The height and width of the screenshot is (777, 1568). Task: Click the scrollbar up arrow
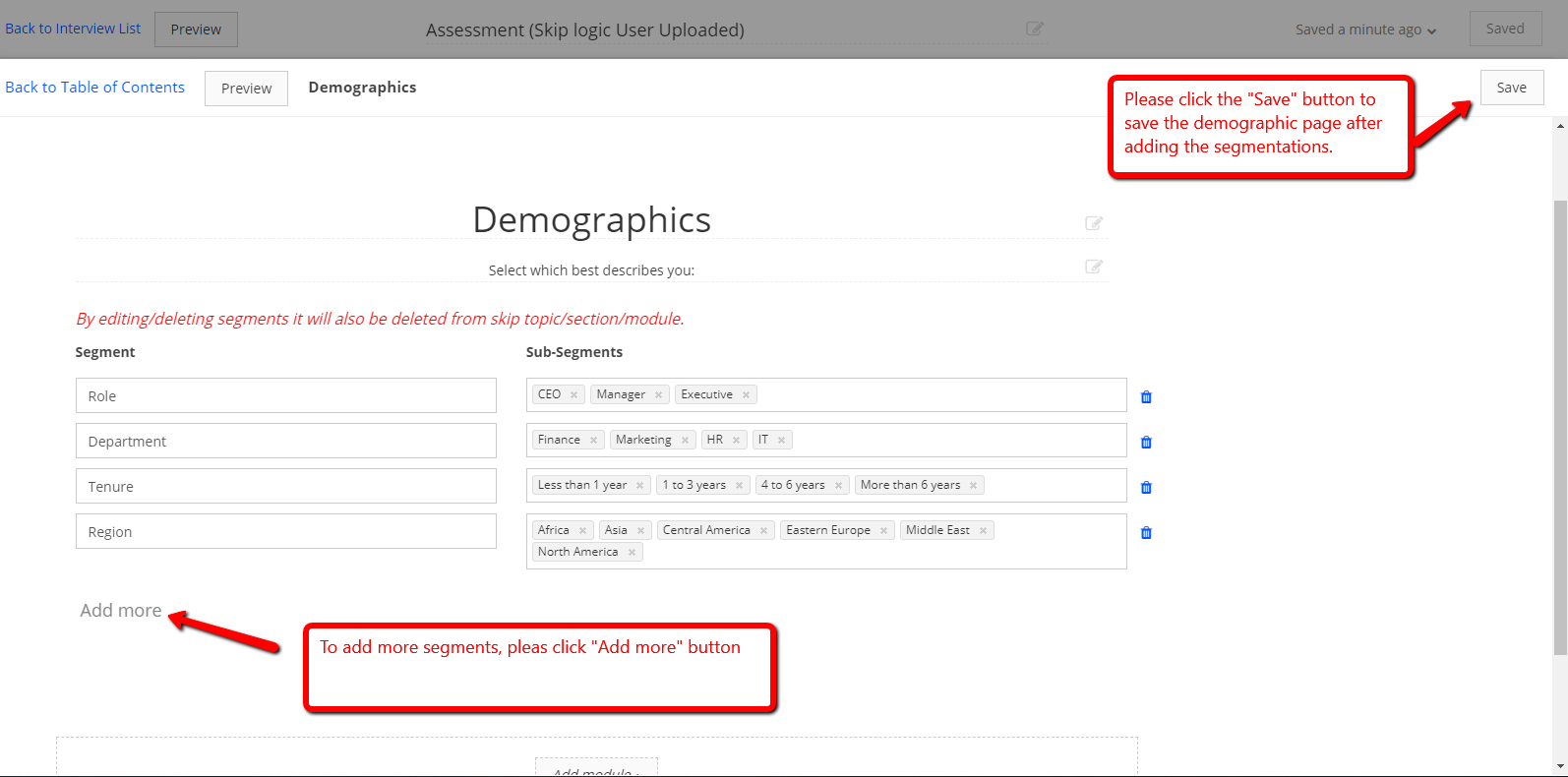pos(1560,126)
